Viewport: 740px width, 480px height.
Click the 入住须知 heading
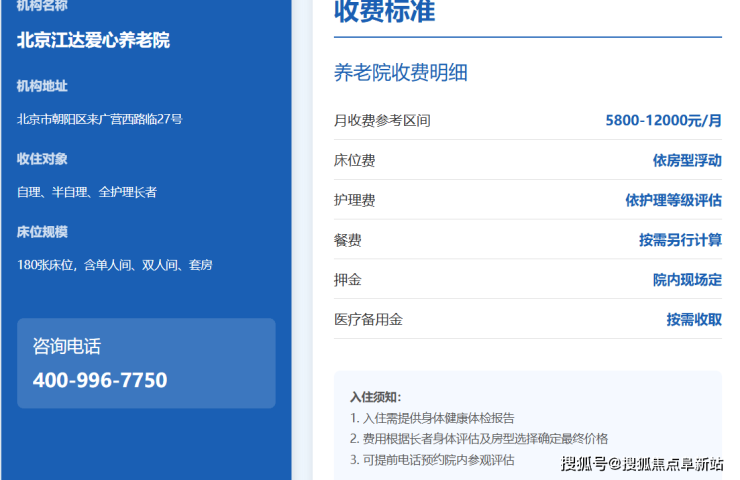click(x=376, y=397)
